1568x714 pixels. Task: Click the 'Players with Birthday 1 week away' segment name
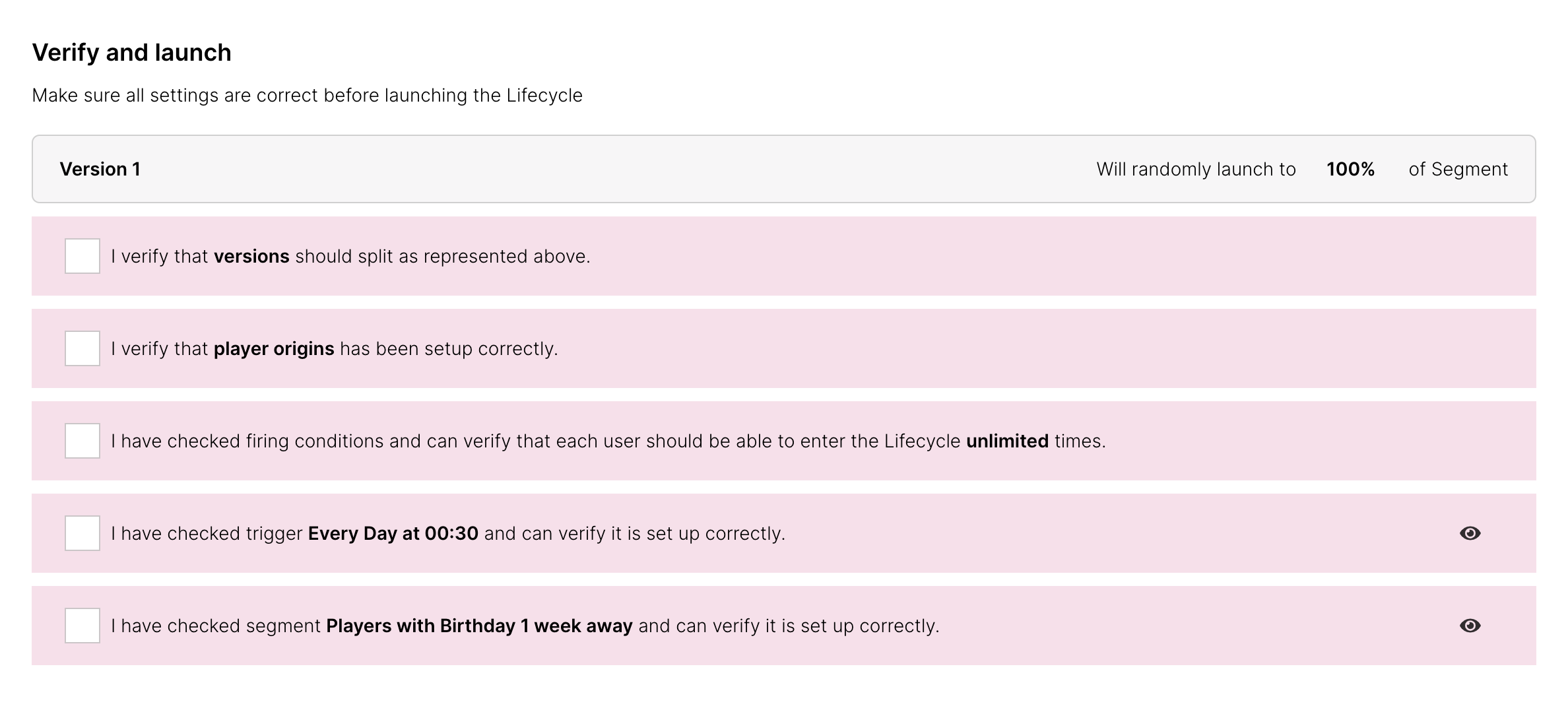click(479, 626)
